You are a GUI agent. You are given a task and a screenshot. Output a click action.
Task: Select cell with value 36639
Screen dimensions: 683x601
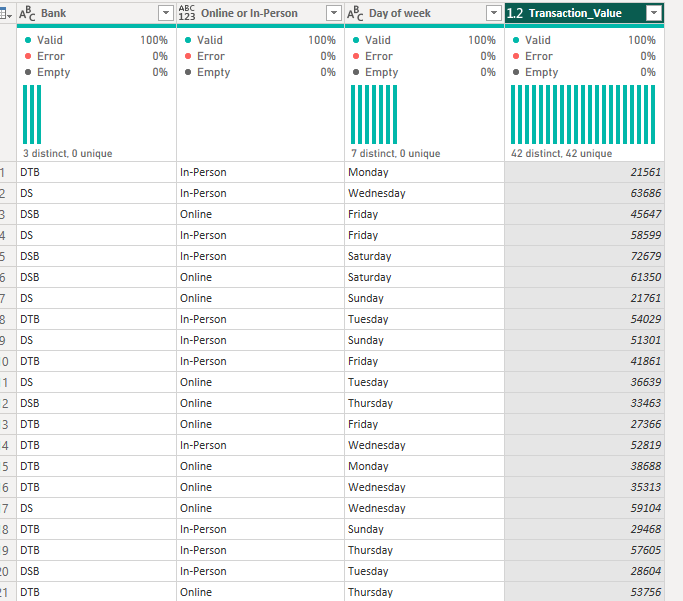584,382
